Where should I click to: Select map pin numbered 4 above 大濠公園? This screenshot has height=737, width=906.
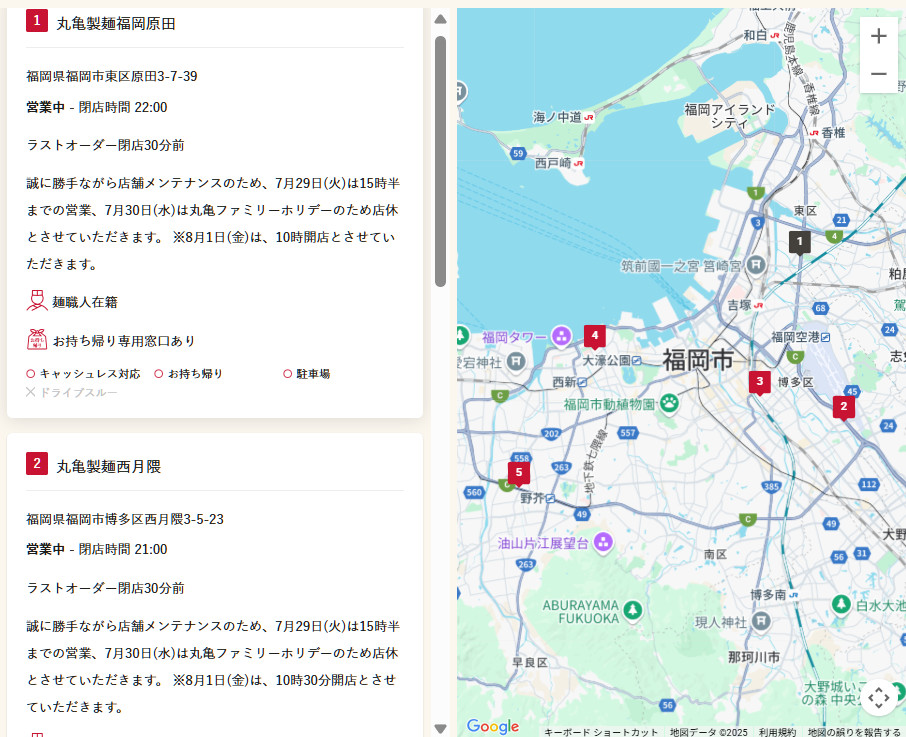(595, 336)
